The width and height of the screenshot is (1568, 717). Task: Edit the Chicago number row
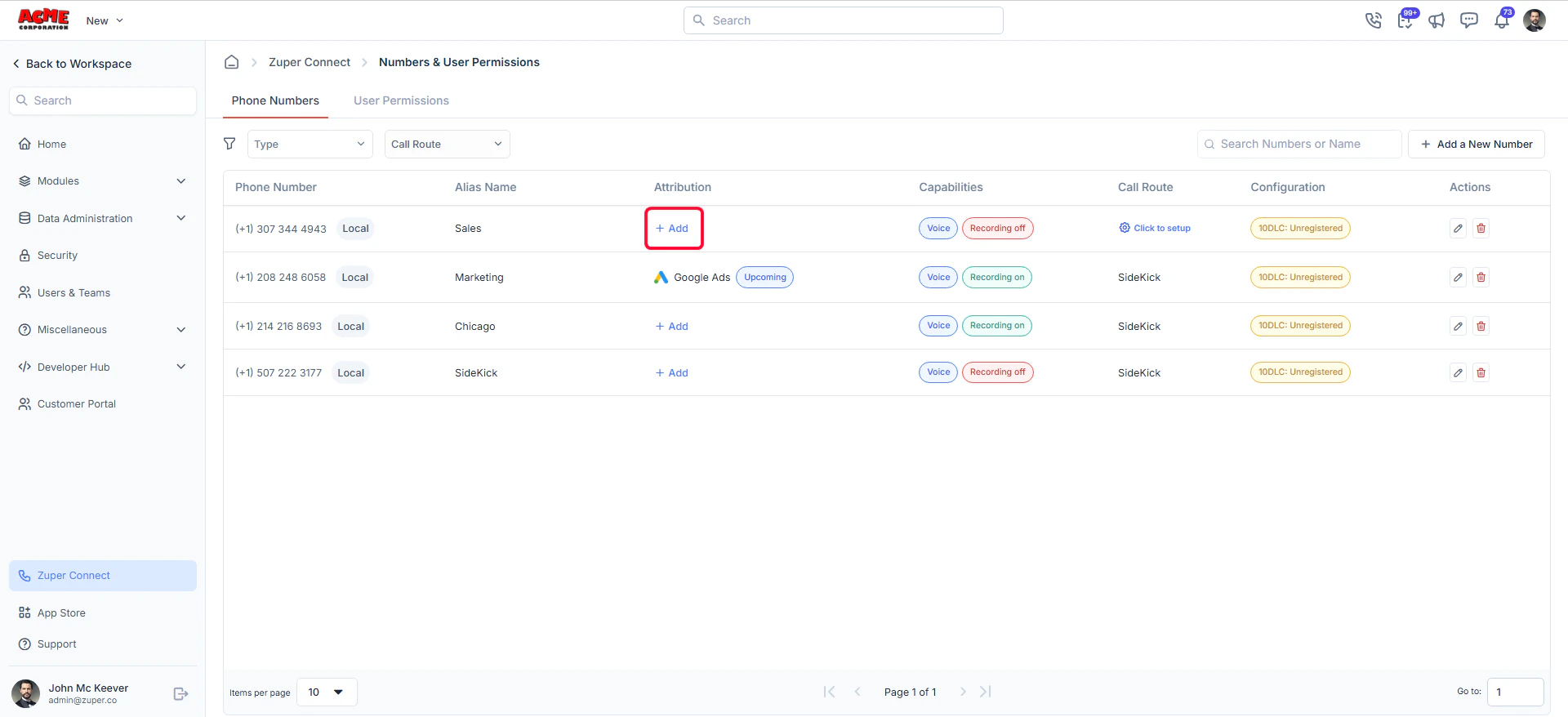coord(1458,327)
